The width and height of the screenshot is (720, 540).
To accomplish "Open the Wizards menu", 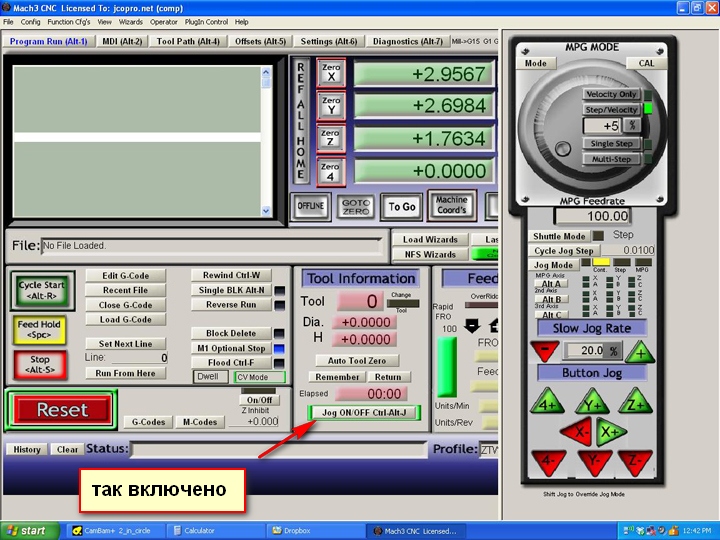I will [x=131, y=22].
